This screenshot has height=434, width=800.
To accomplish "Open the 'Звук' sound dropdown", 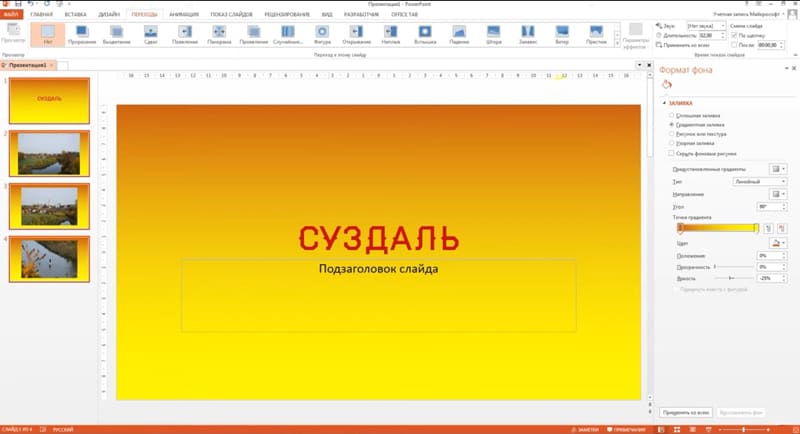I will (x=706, y=25).
